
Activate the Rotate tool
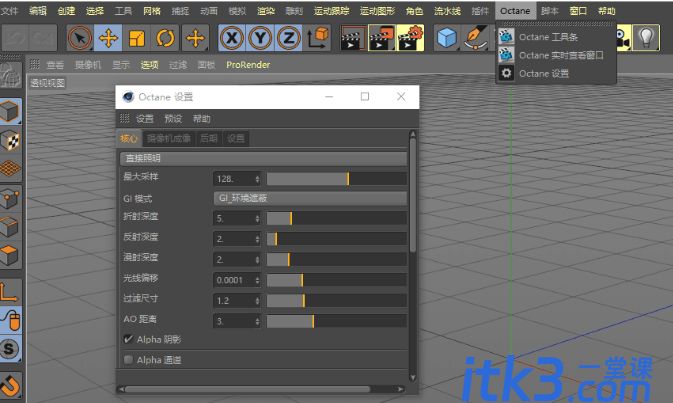coord(165,38)
